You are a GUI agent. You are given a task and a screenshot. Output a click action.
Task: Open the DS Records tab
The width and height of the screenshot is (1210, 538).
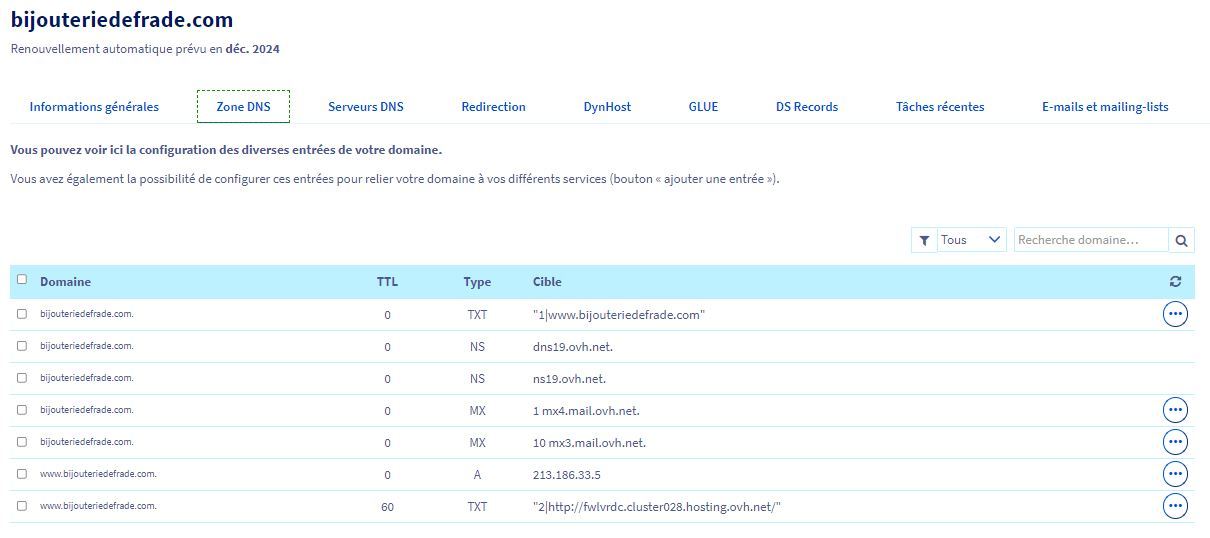tap(806, 107)
